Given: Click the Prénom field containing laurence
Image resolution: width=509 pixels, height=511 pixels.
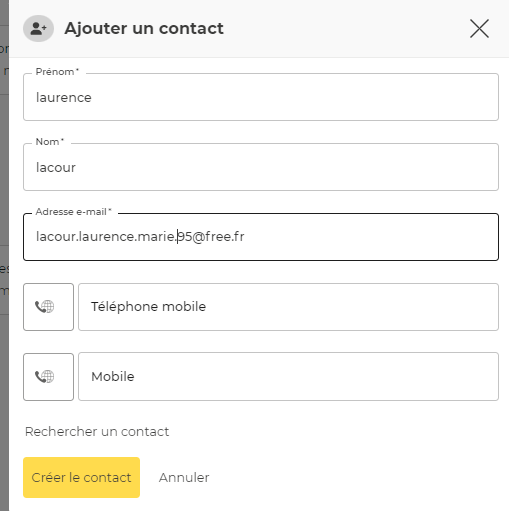Looking at the screenshot, I should click(x=261, y=97).
